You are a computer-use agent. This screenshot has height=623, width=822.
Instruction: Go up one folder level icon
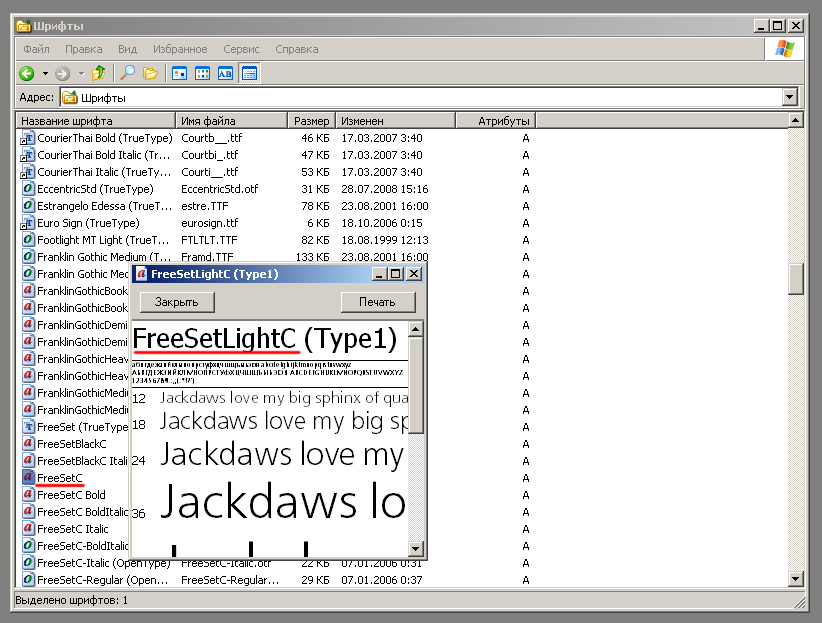tap(99, 73)
